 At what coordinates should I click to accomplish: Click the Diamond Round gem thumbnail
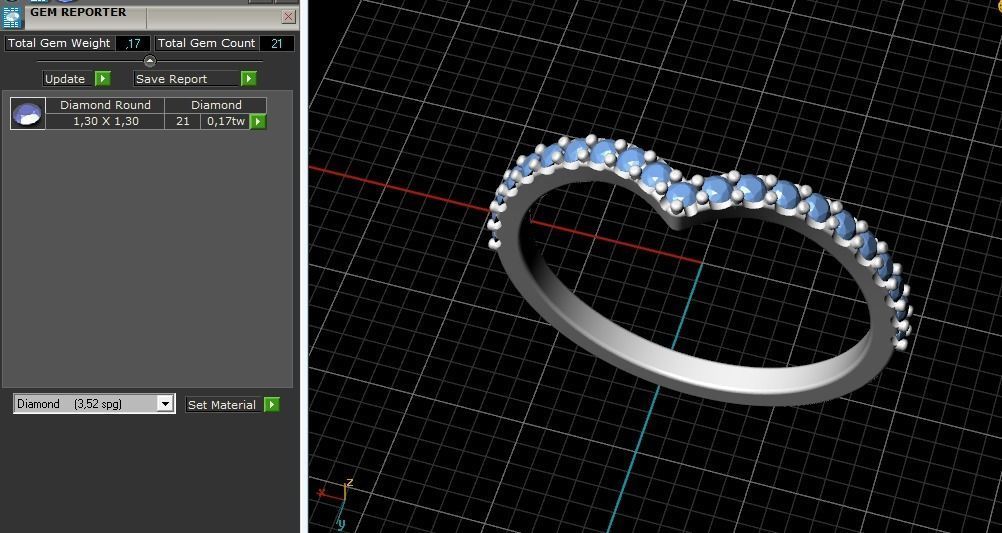tap(28, 114)
